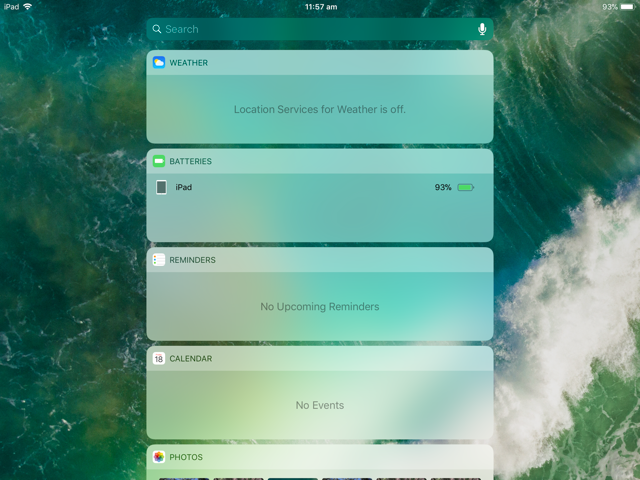Tap the magnifying glass search icon

157,29
